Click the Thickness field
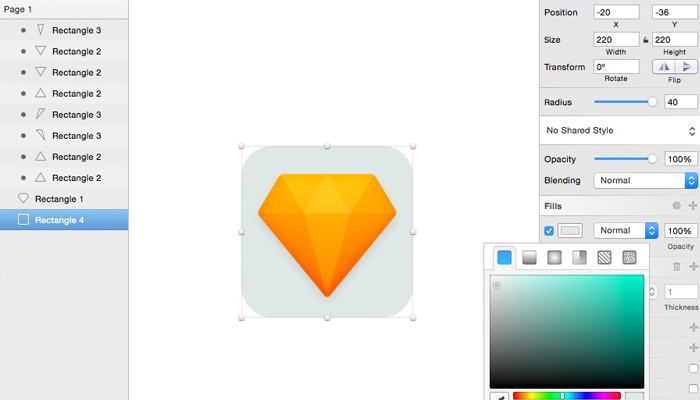This screenshot has width=700, height=400. point(681,292)
